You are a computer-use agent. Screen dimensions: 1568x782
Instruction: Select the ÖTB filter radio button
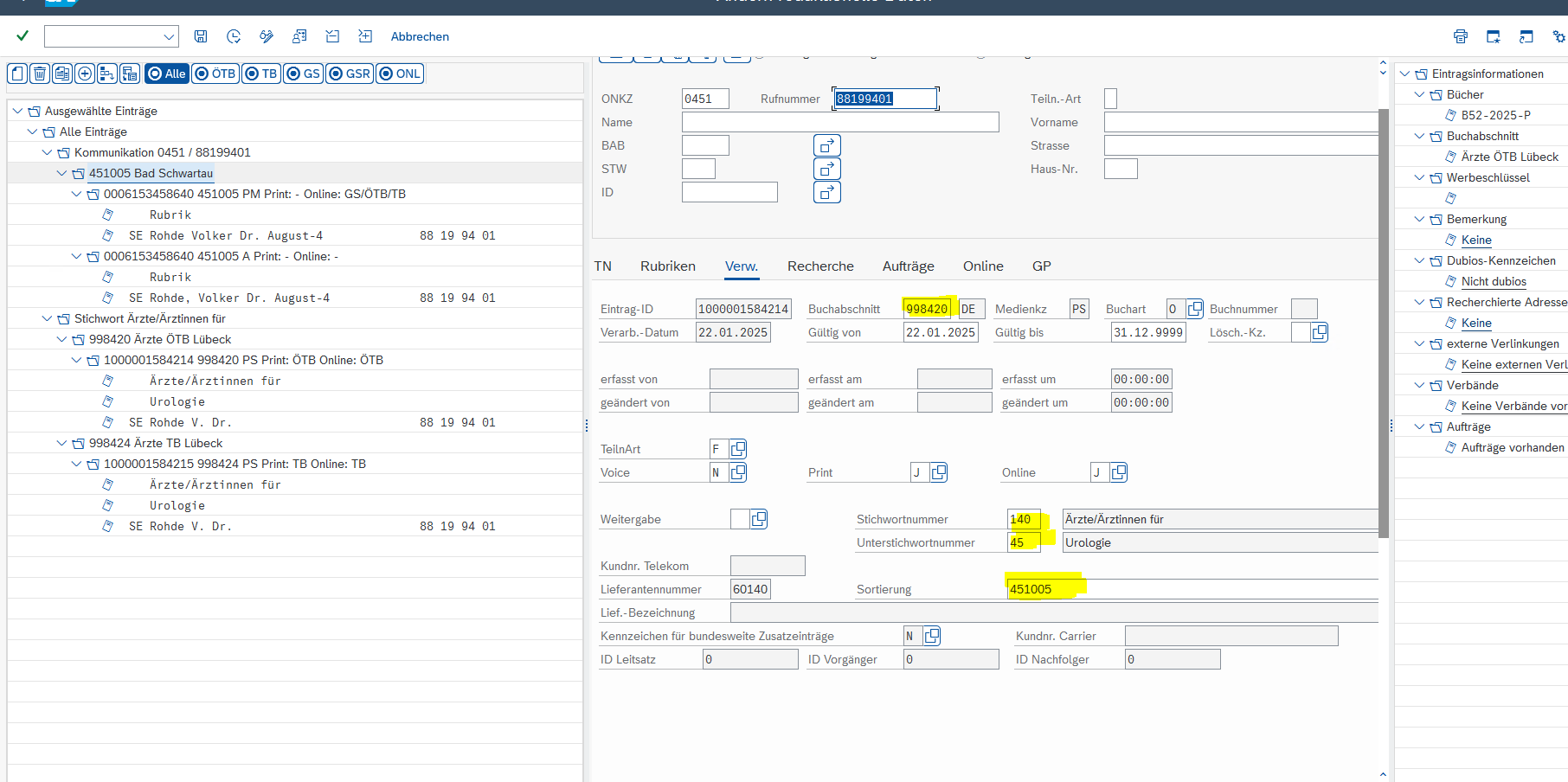215,74
